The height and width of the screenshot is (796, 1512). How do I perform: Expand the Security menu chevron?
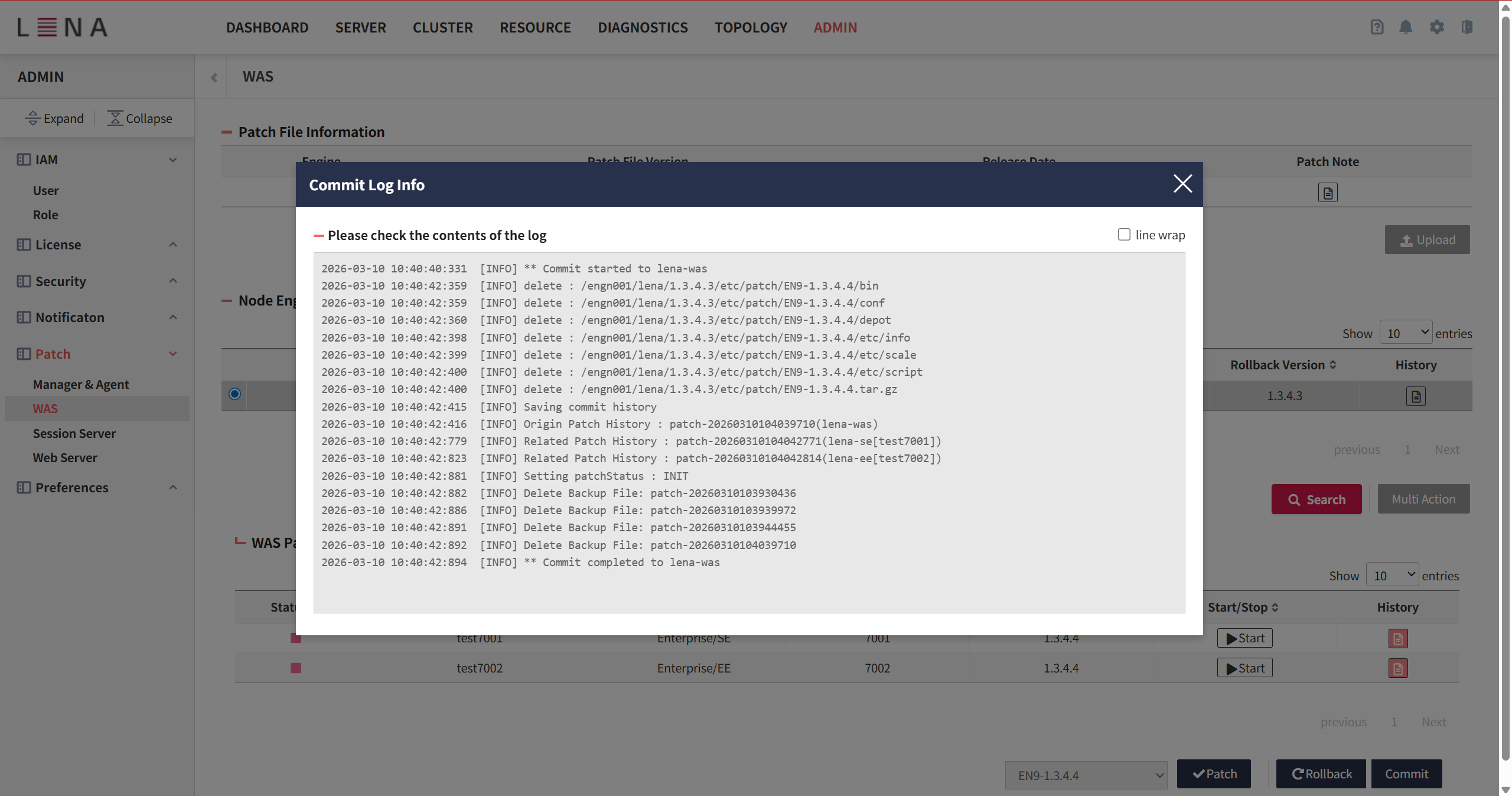click(173, 281)
